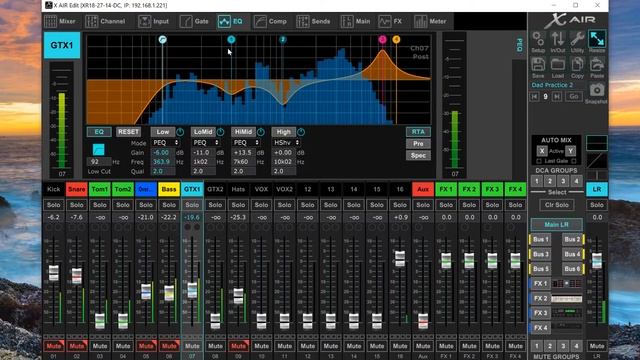Click the snapshot Go button
The image size is (640, 360).
(574, 97)
